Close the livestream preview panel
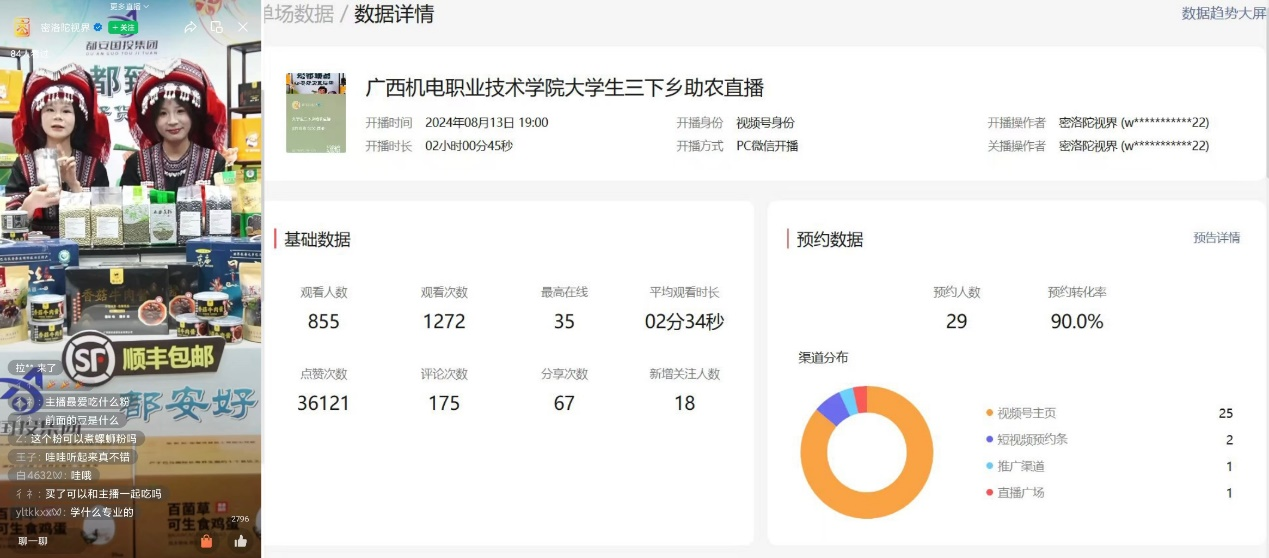This screenshot has width=1269, height=558. click(x=243, y=27)
